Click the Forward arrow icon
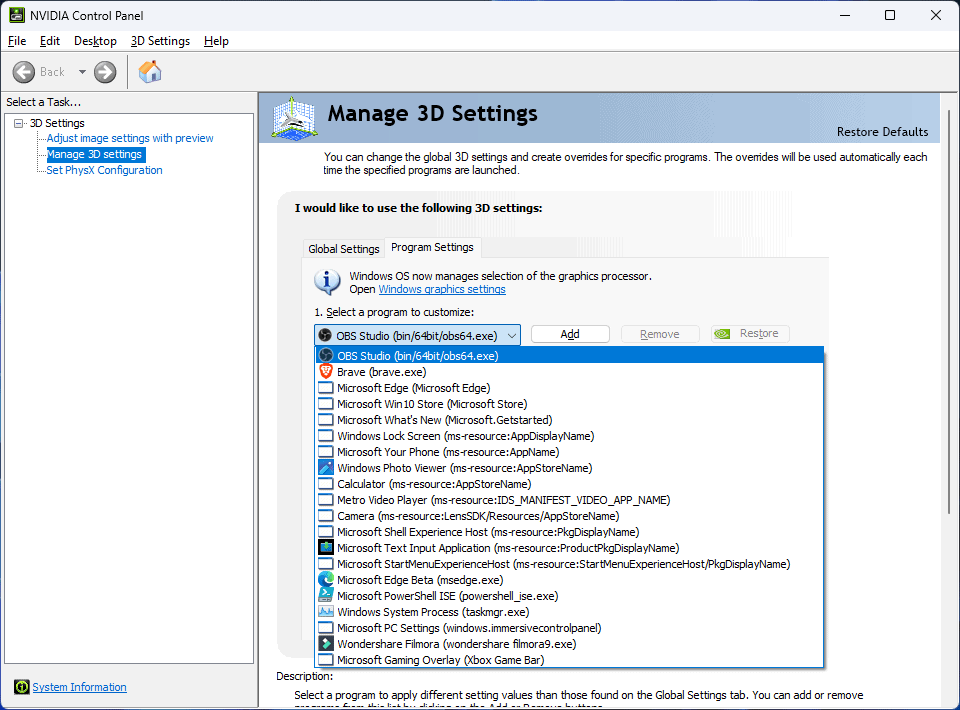 [x=105, y=72]
